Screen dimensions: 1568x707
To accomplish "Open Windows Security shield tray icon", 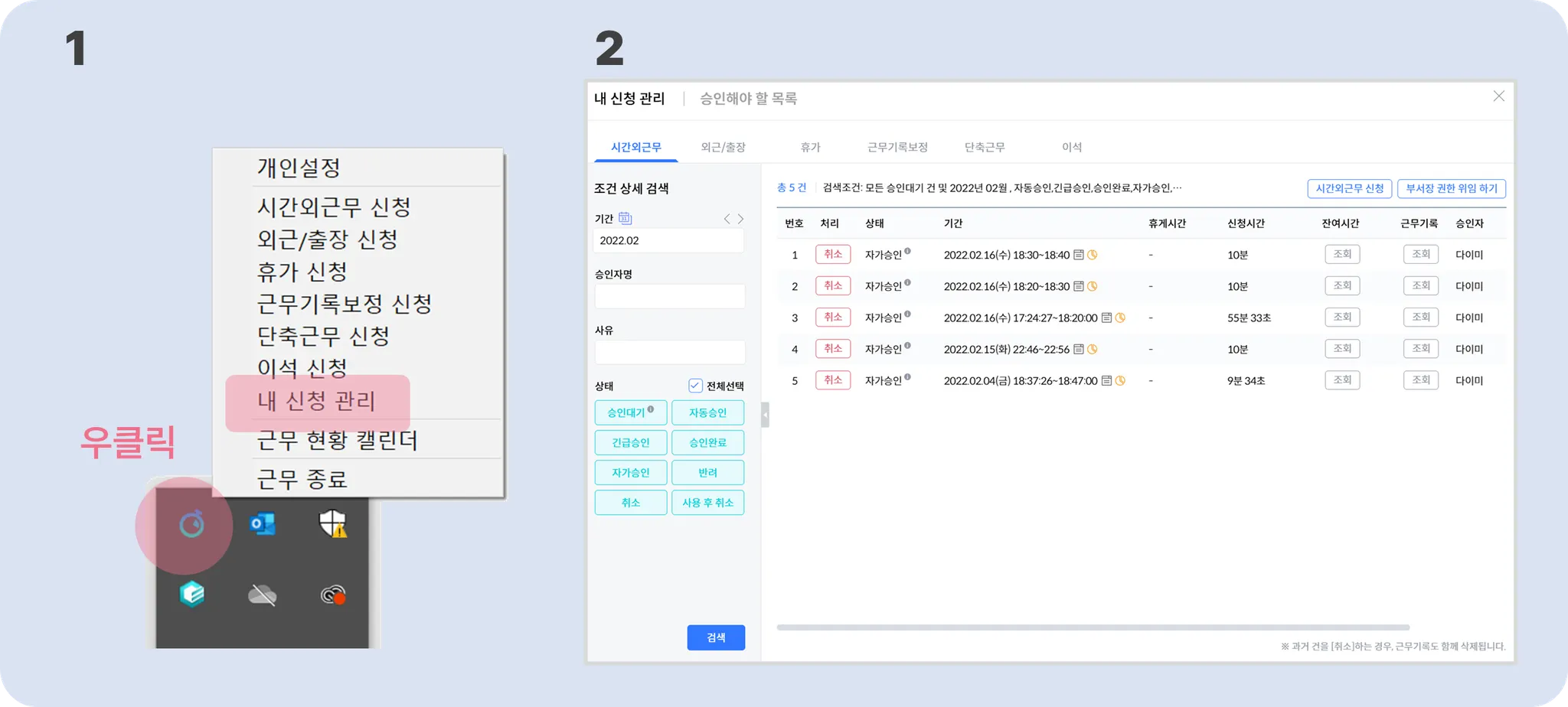I will tap(333, 524).
